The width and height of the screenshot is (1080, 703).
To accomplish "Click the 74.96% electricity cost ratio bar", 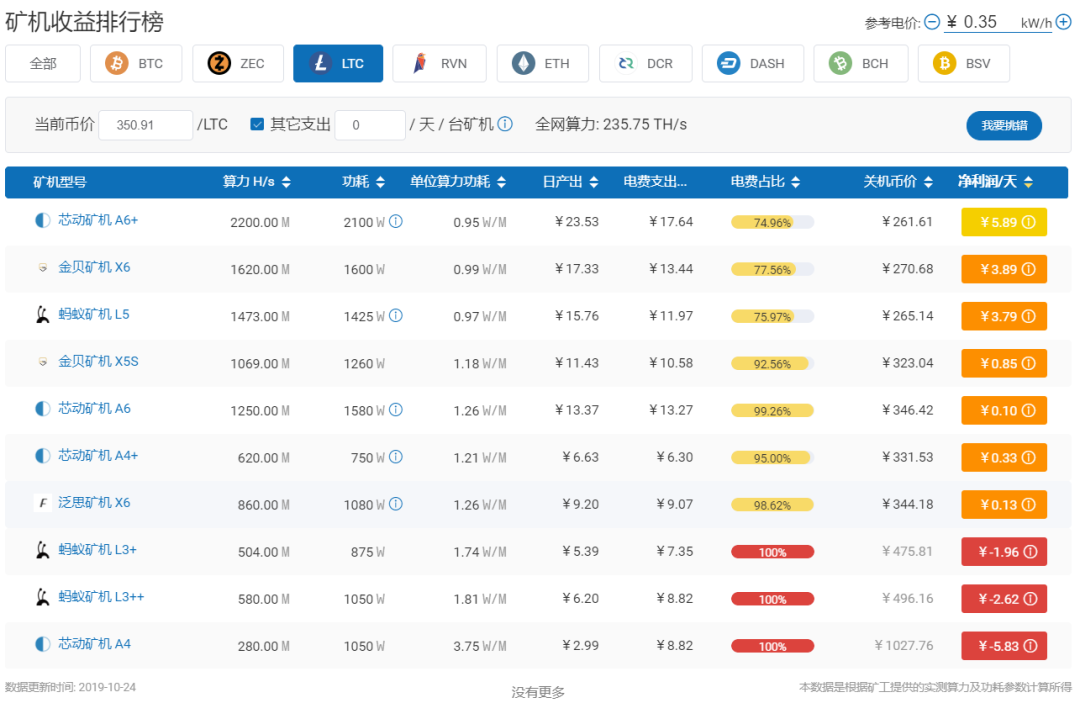I will coord(772,221).
